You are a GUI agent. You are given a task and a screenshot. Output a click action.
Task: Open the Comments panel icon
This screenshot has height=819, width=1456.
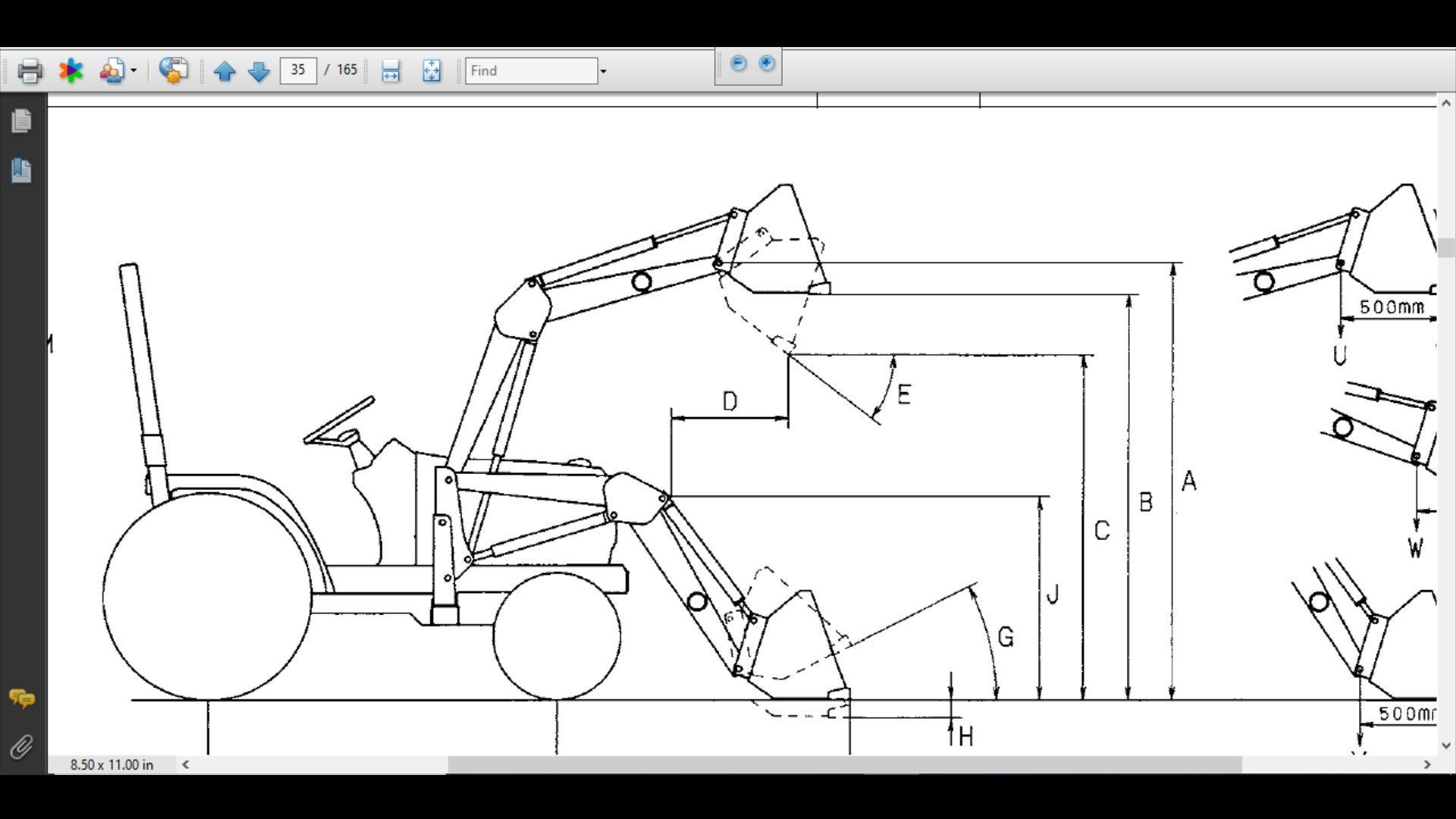[x=21, y=698]
